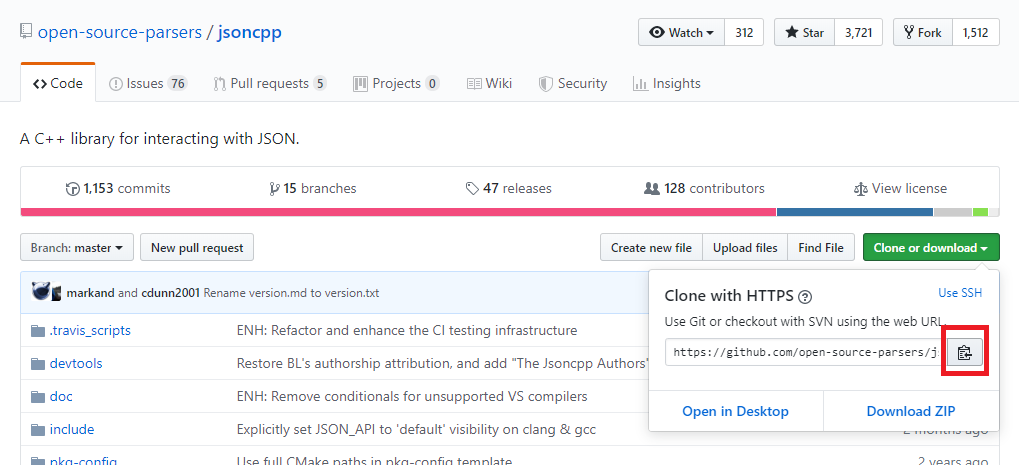Click the markand author avatar
Viewport: 1019px width, 465px height.
[40, 292]
